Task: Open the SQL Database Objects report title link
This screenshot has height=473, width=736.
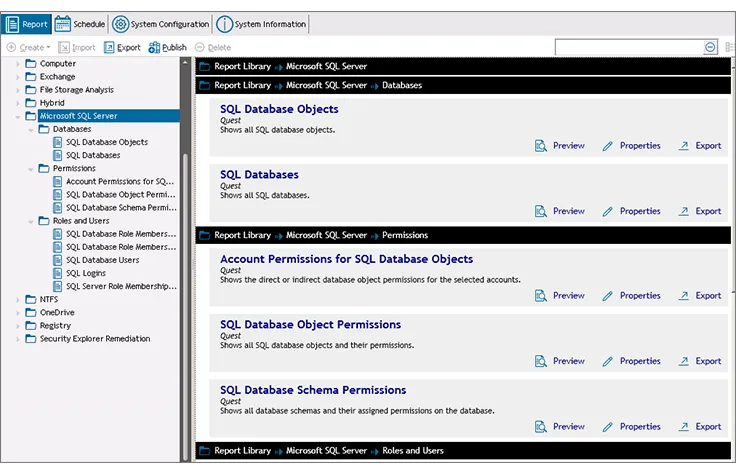Action: click(x=279, y=109)
